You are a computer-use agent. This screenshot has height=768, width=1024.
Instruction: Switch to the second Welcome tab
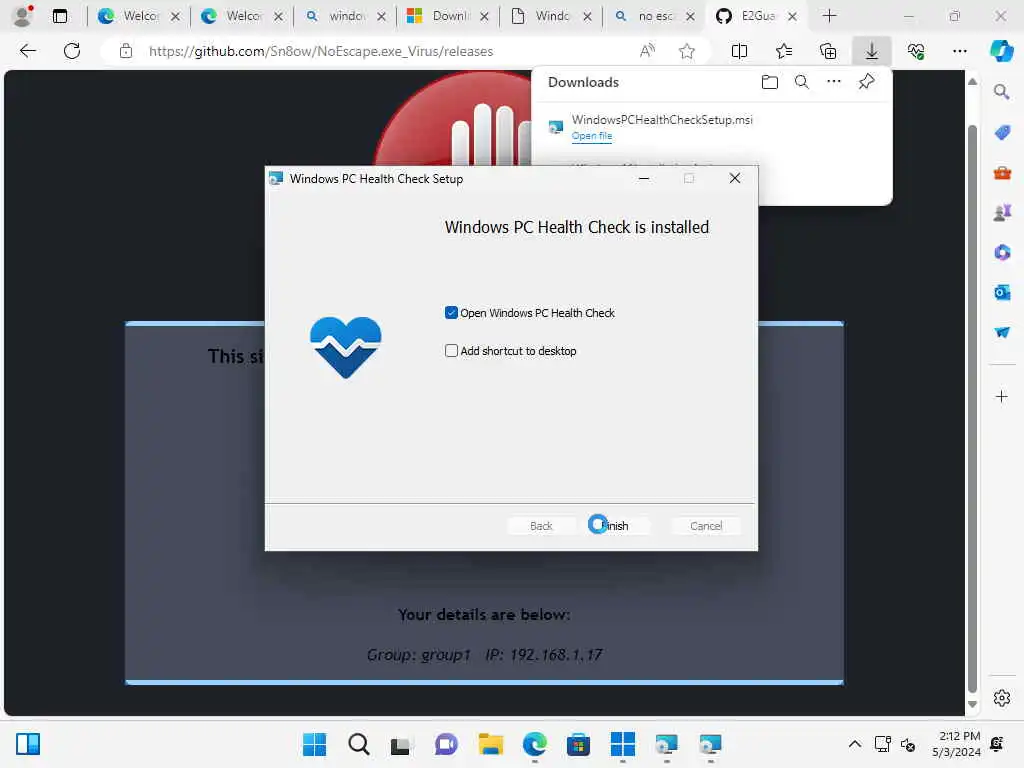[x=241, y=16]
